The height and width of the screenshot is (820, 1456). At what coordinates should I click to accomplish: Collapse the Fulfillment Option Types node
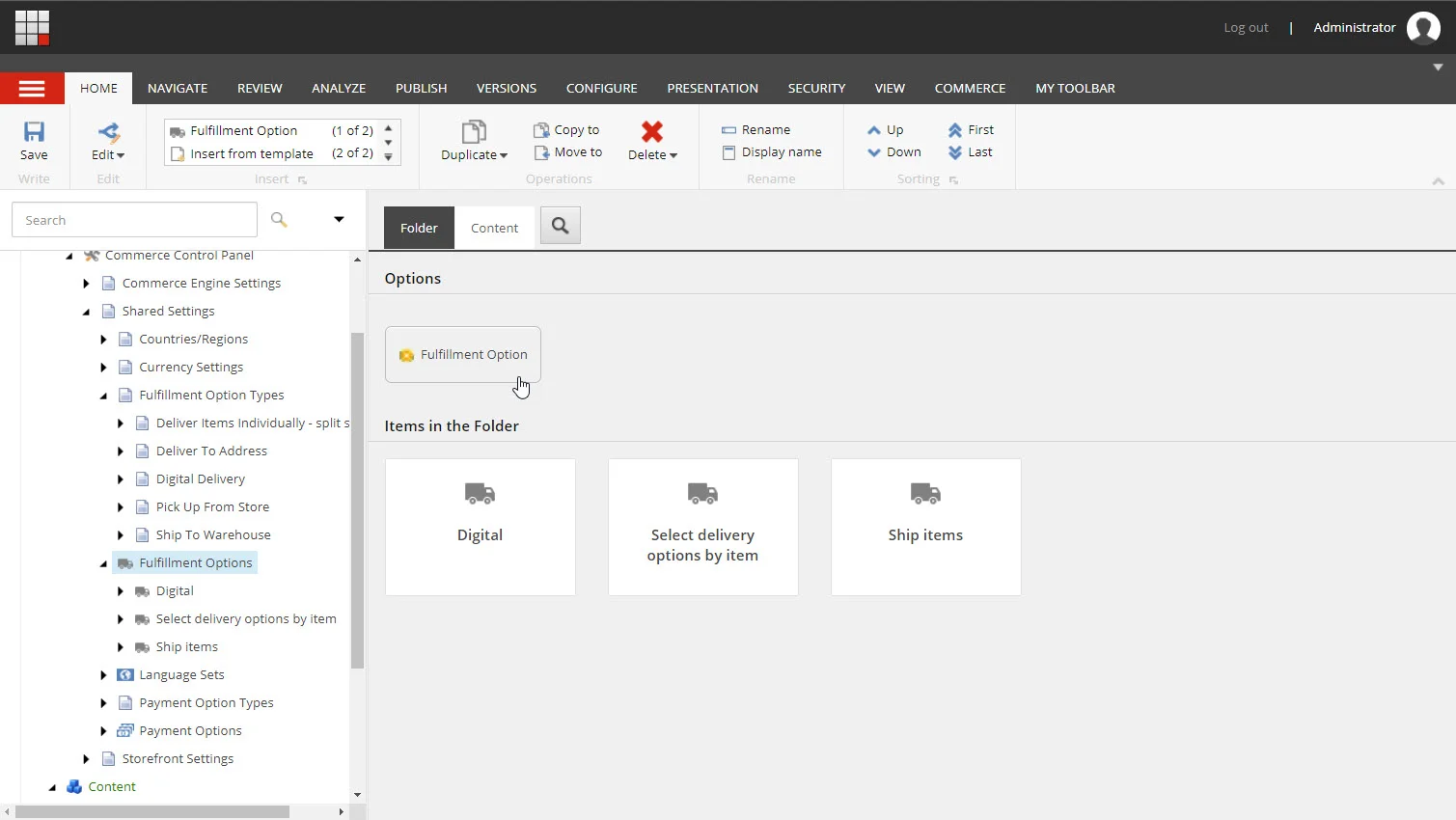coord(103,396)
